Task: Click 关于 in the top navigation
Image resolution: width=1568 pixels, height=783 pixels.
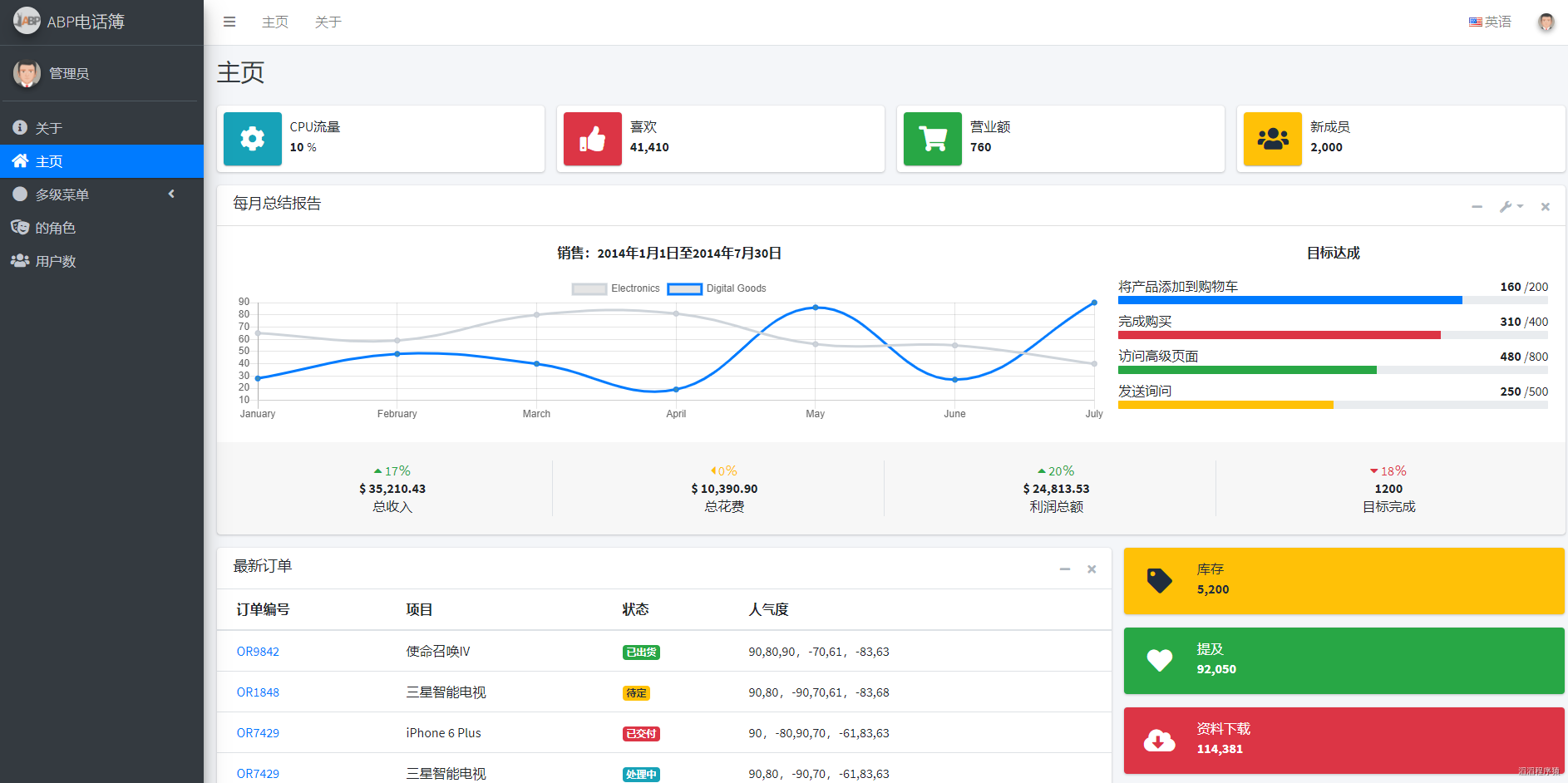Action: 328,22
